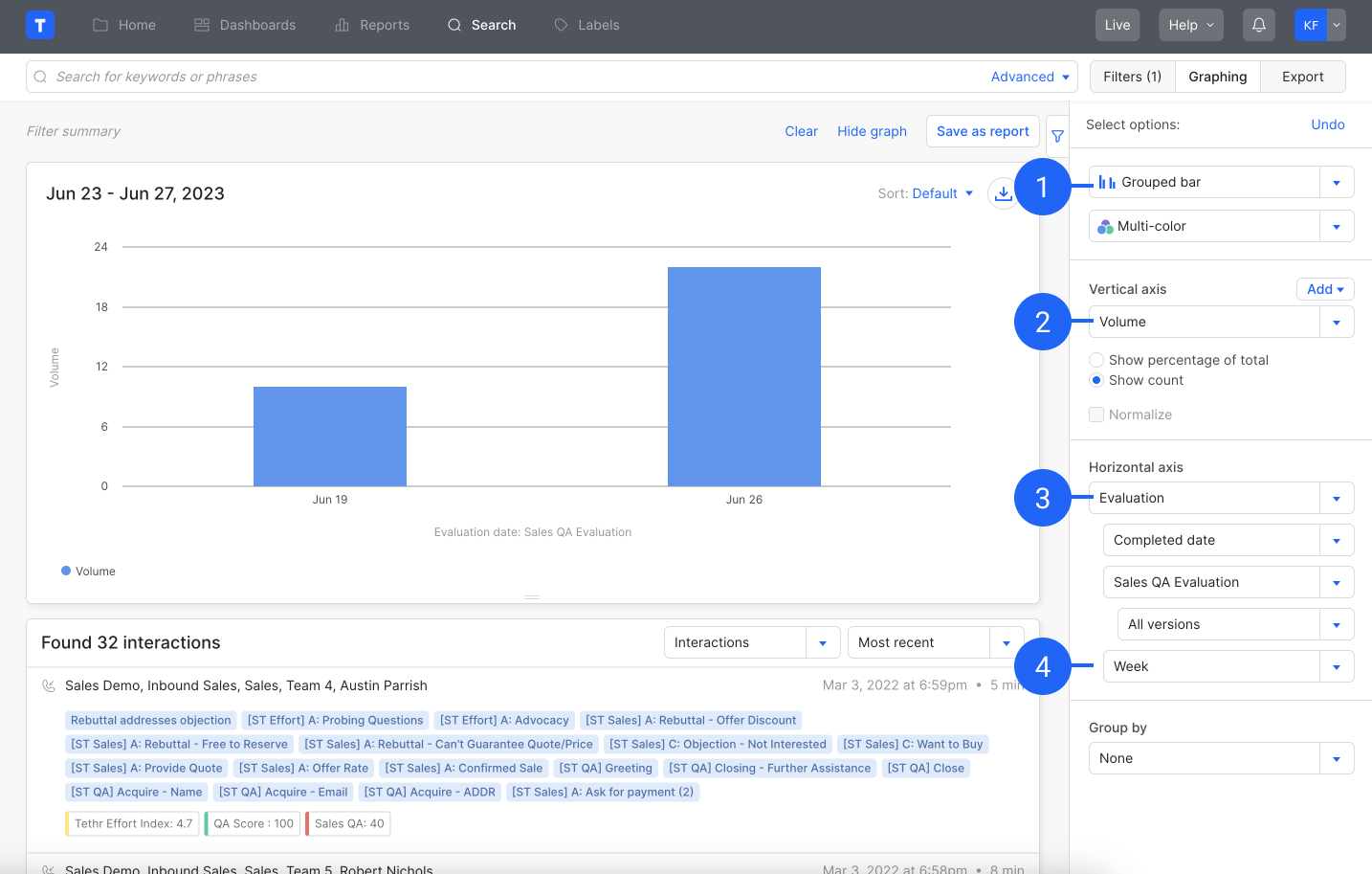Open the Help menu button

(x=1191, y=25)
